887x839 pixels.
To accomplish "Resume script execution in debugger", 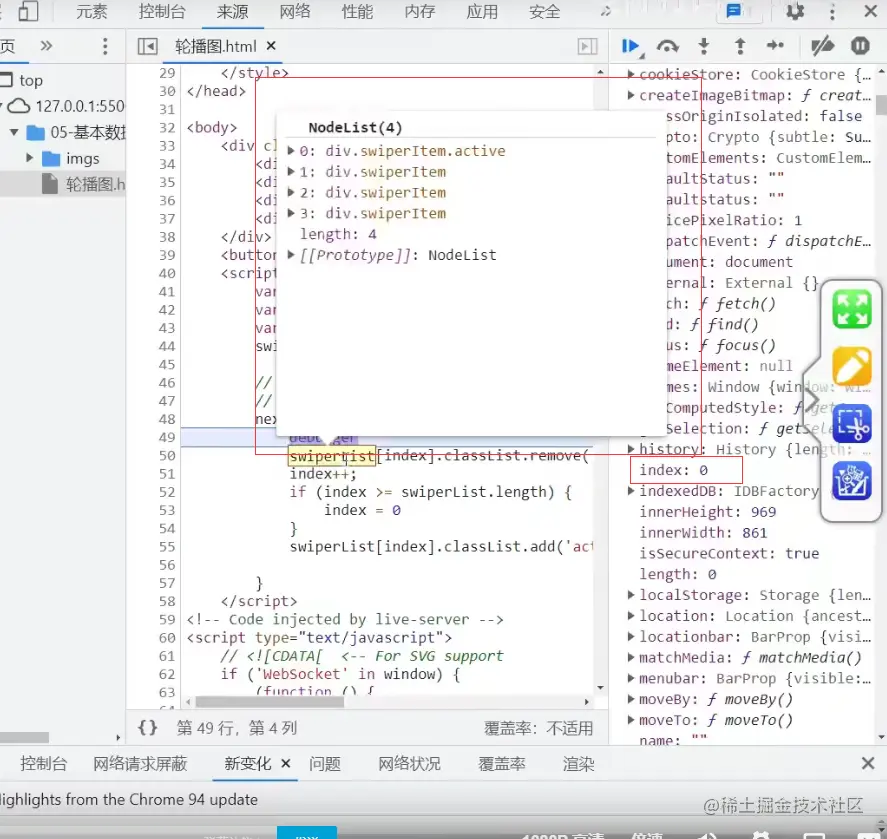I will point(630,46).
